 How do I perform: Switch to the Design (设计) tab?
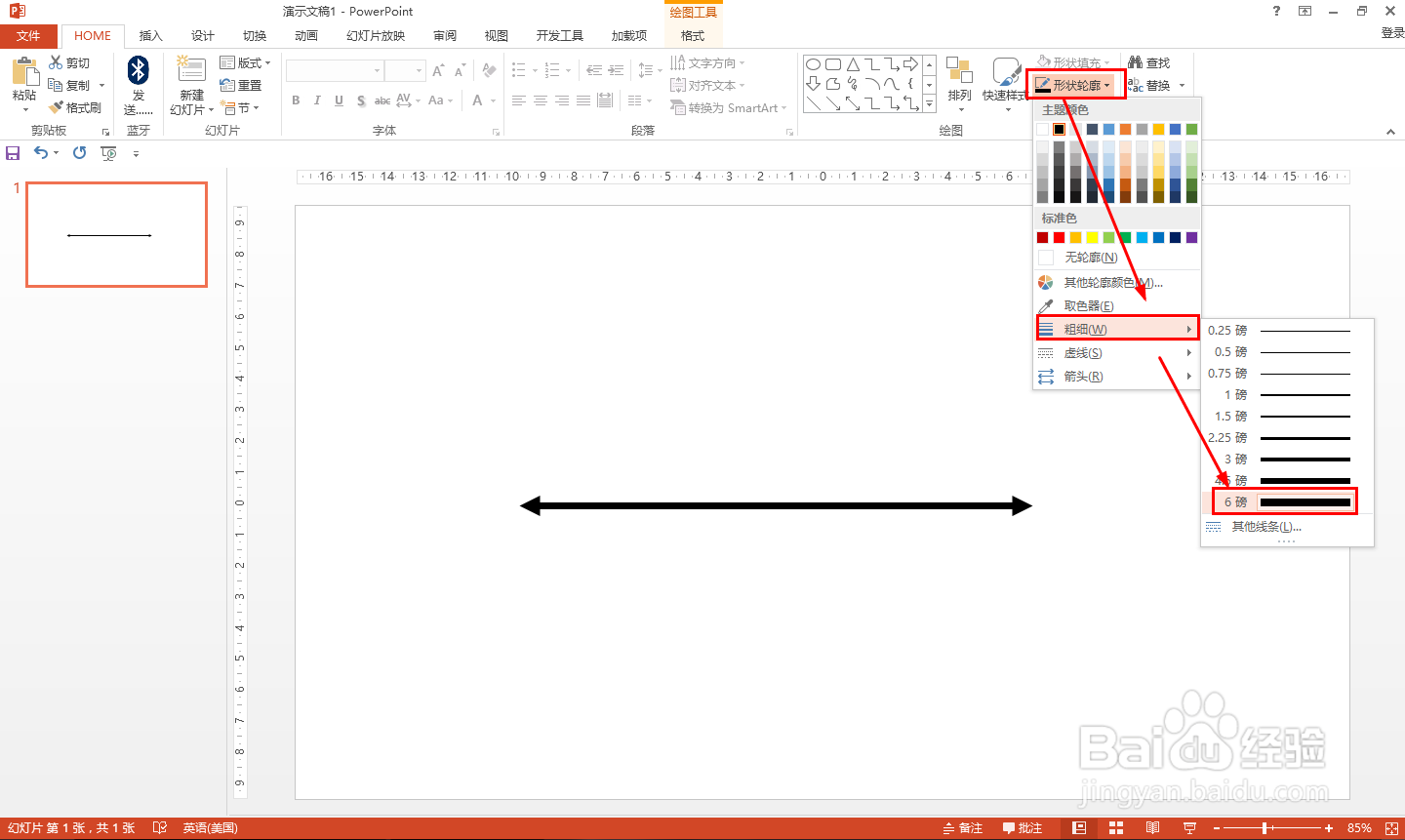tap(203, 35)
